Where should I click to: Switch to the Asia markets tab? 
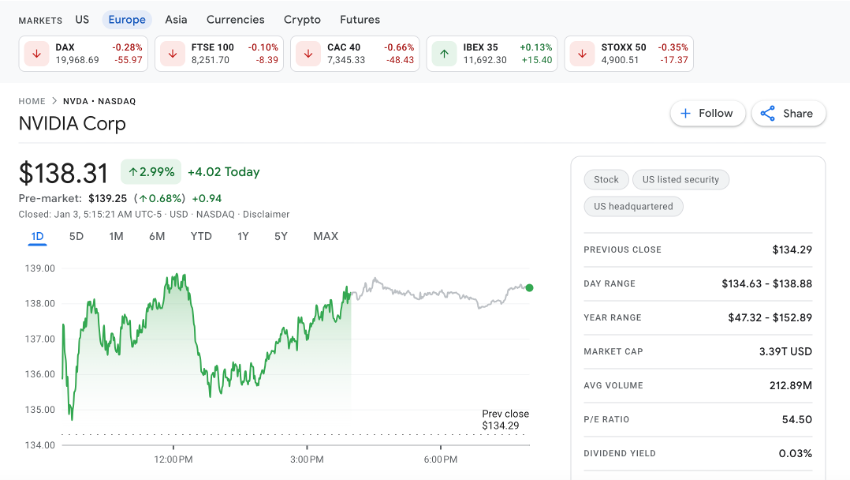[176, 20]
